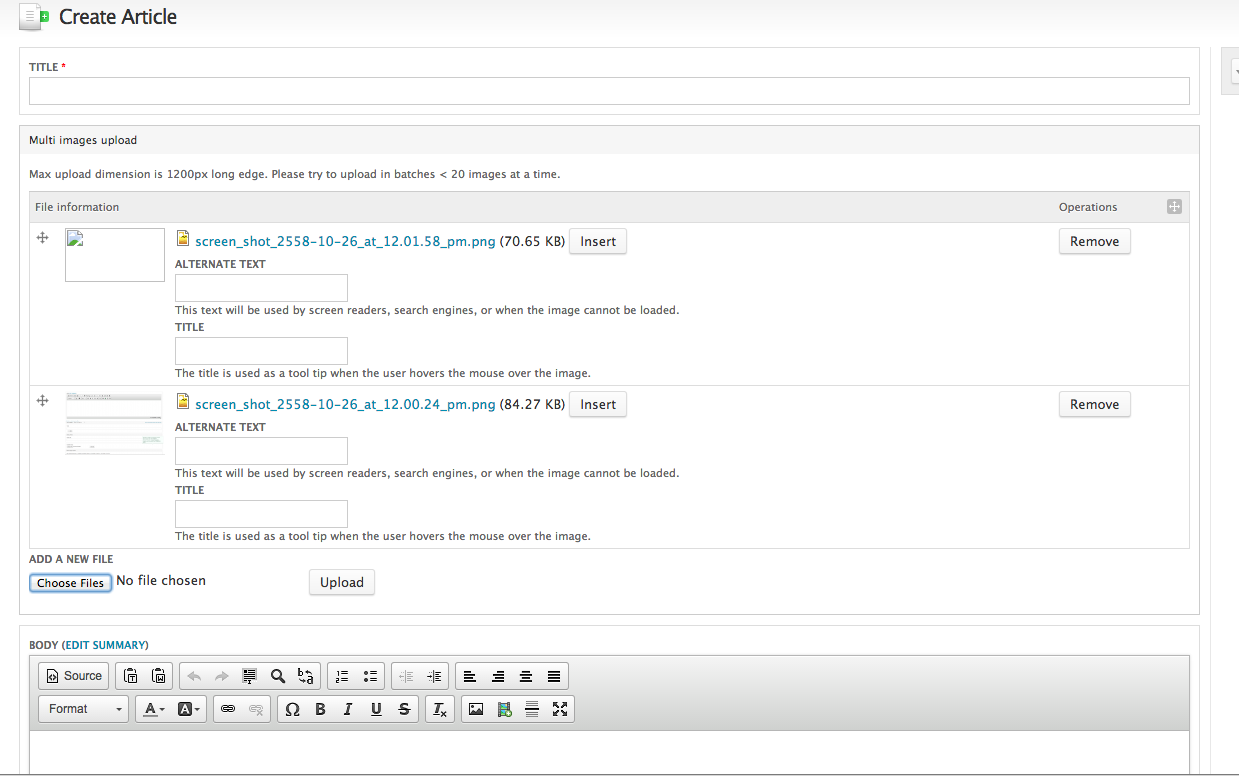The height and width of the screenshot is (776, 1239).
Task: Insert a numbered list in the body
Action: click(342, 676)
